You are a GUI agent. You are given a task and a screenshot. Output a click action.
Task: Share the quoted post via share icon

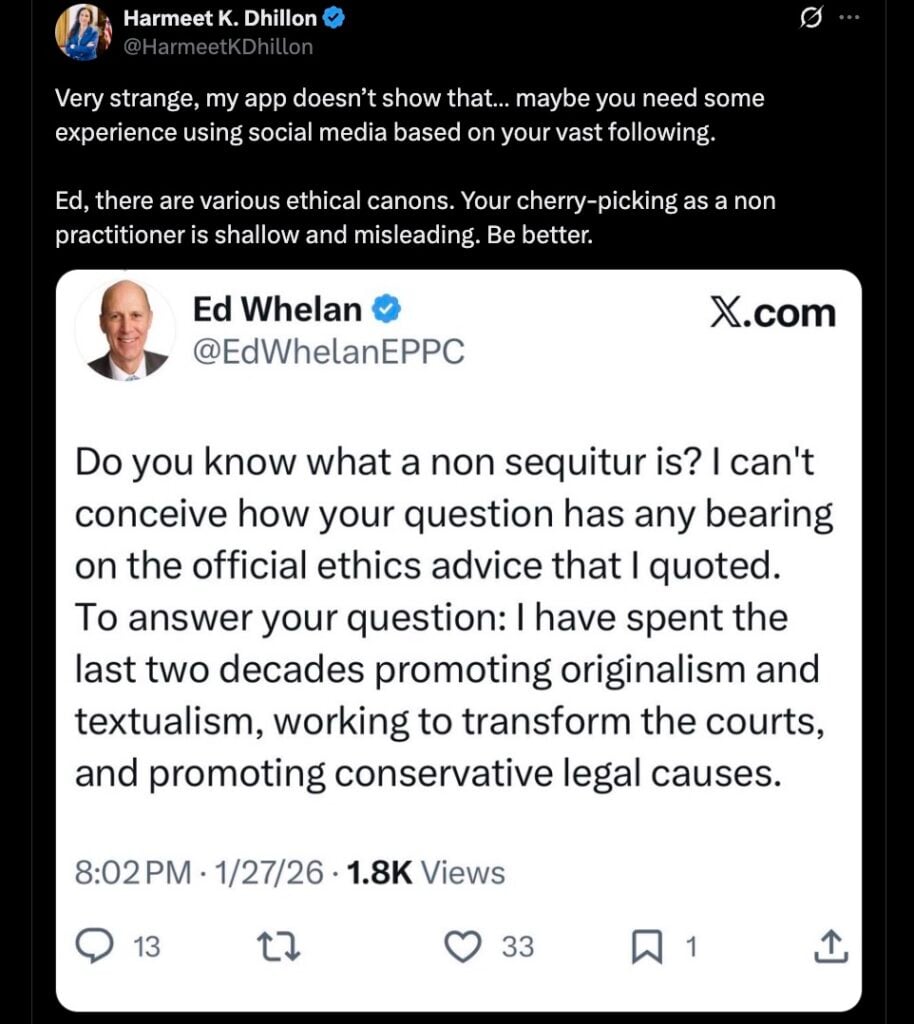tap(832, 945)
